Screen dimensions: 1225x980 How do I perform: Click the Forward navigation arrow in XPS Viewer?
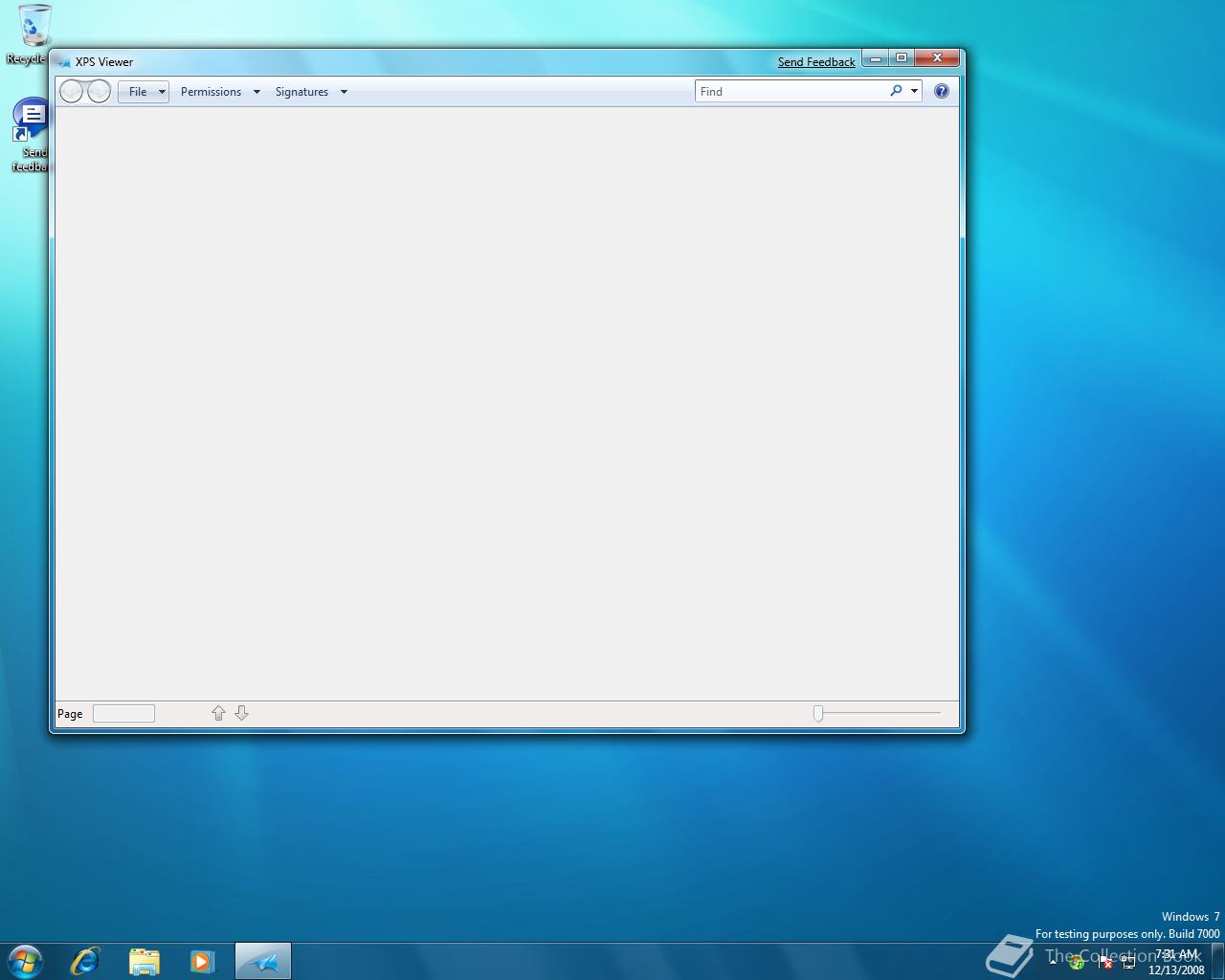(x=99, y=92)
